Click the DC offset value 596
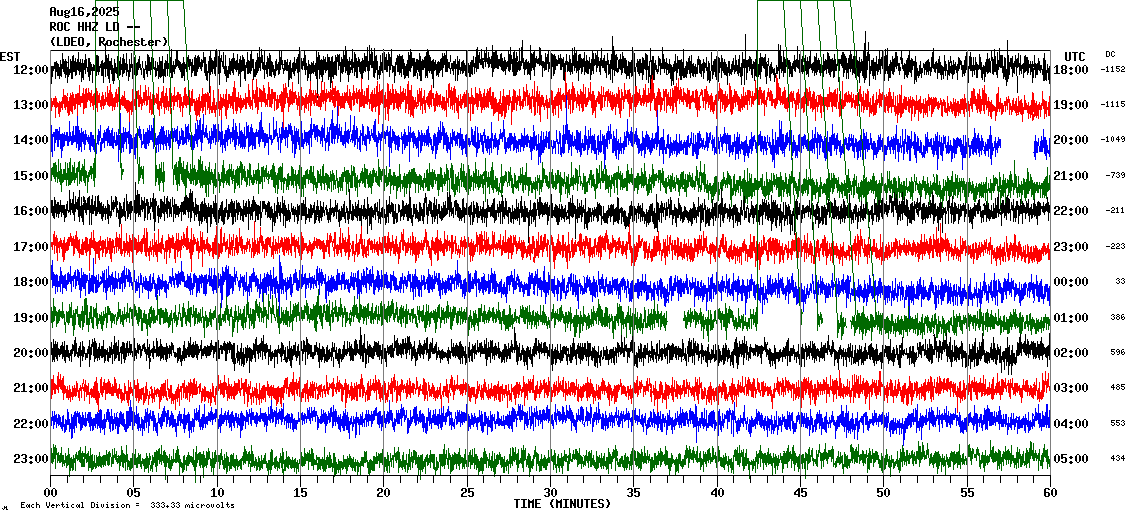The width and height of the screenshot is (1130, 519). pos(1117,353)
